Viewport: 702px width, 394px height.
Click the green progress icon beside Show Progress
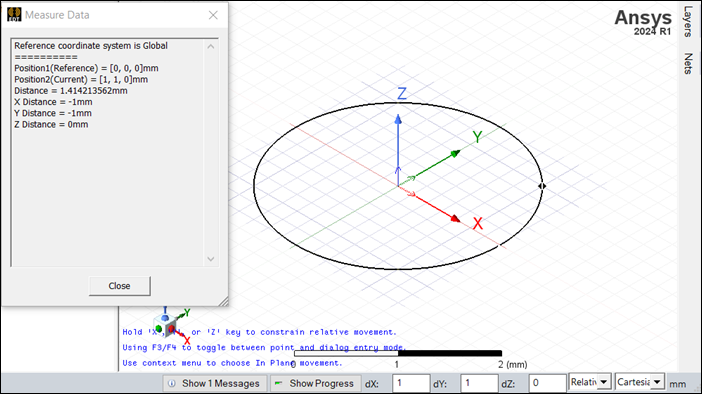pos(278,383)
